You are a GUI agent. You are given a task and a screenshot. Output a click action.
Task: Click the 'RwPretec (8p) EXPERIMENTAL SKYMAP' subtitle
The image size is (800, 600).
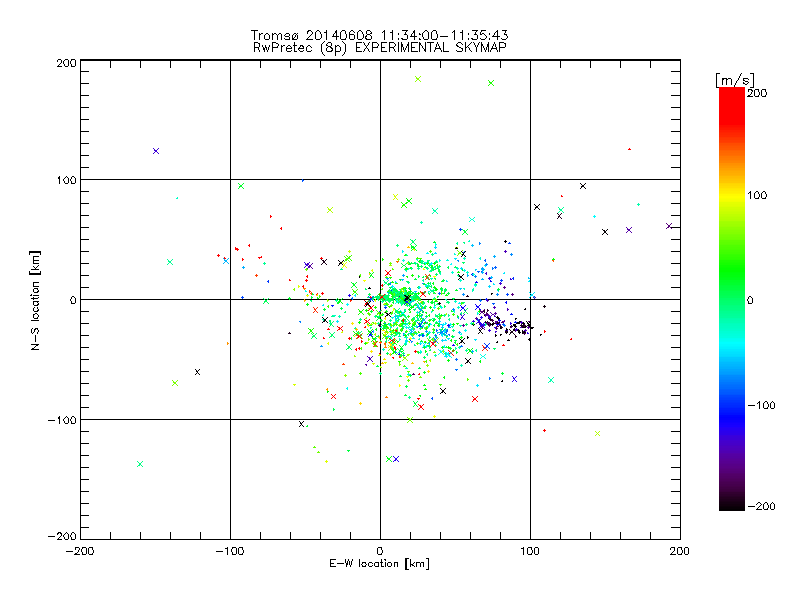point(379,47)
